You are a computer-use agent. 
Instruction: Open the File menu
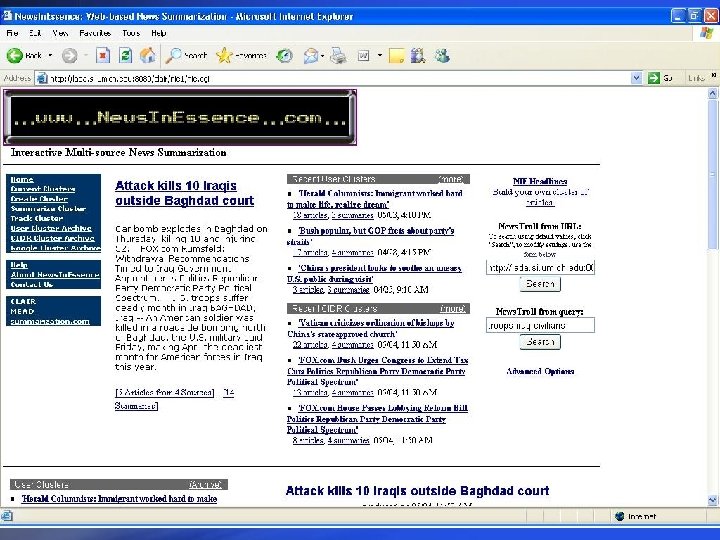coord(12,33)
